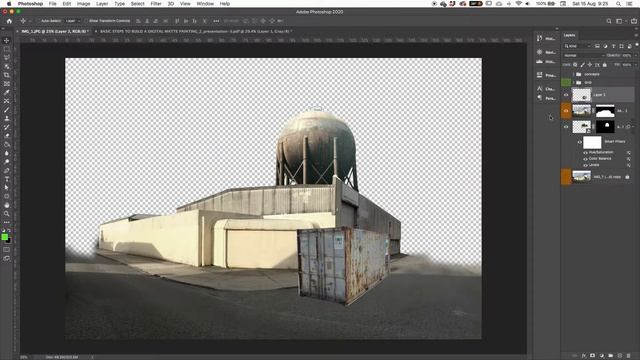Select the Rectangular Marquee tool
This screenshot has height=360, width=640.
click(x=7, y=49)
